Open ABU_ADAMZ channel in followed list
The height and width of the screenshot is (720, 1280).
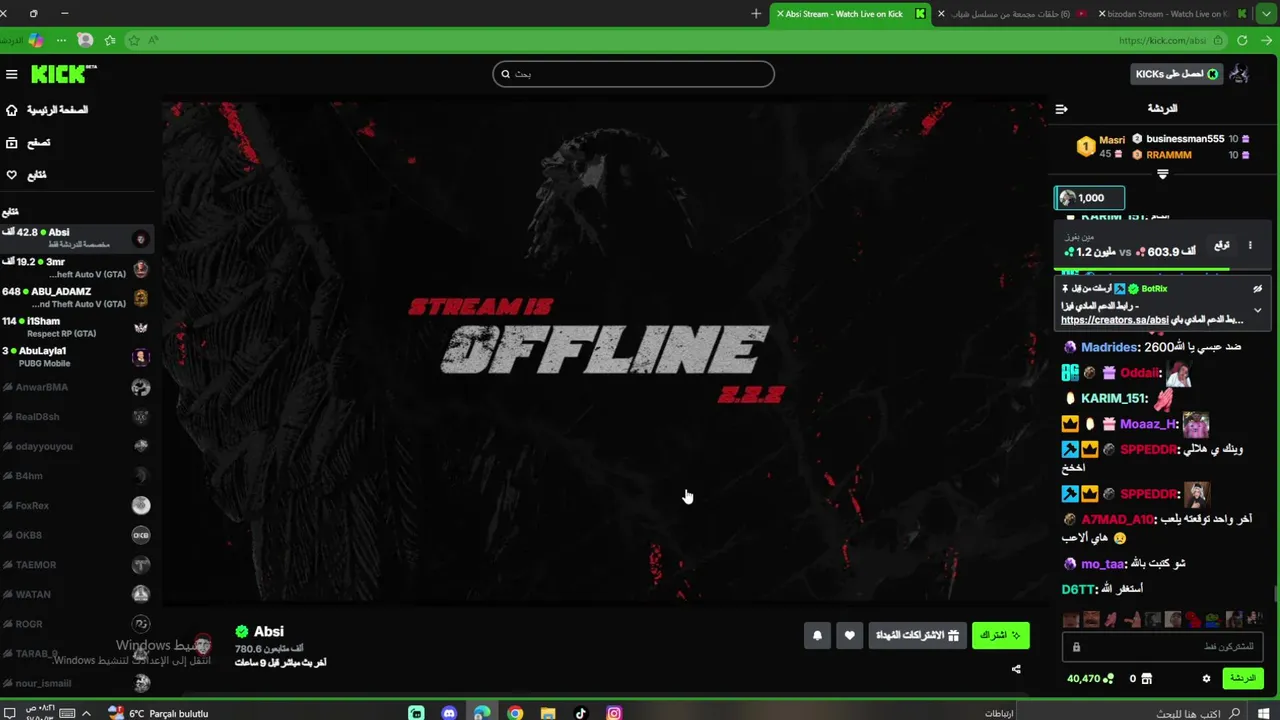[x=77, y=297]
